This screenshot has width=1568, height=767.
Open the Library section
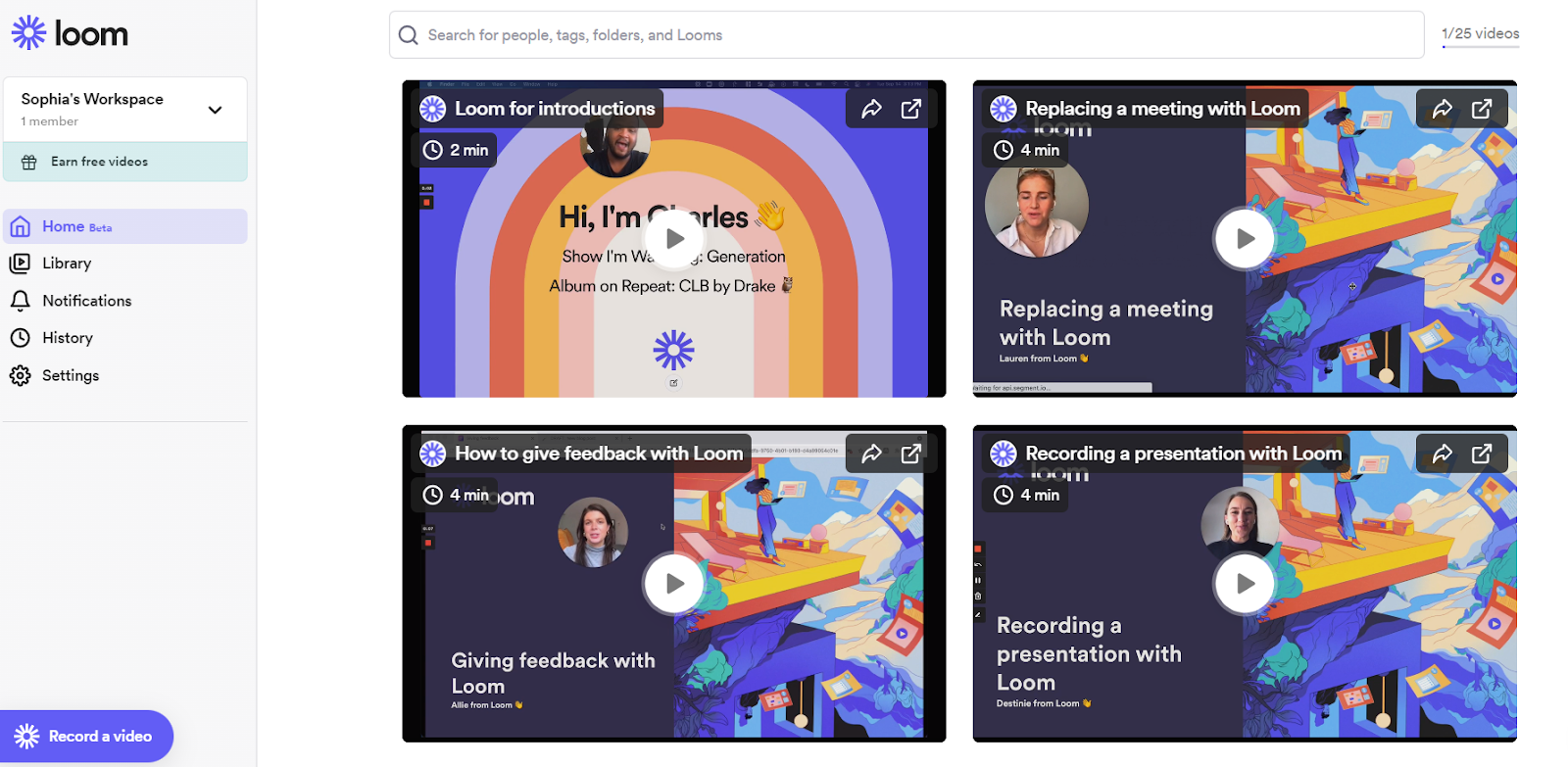click(67, 264)
